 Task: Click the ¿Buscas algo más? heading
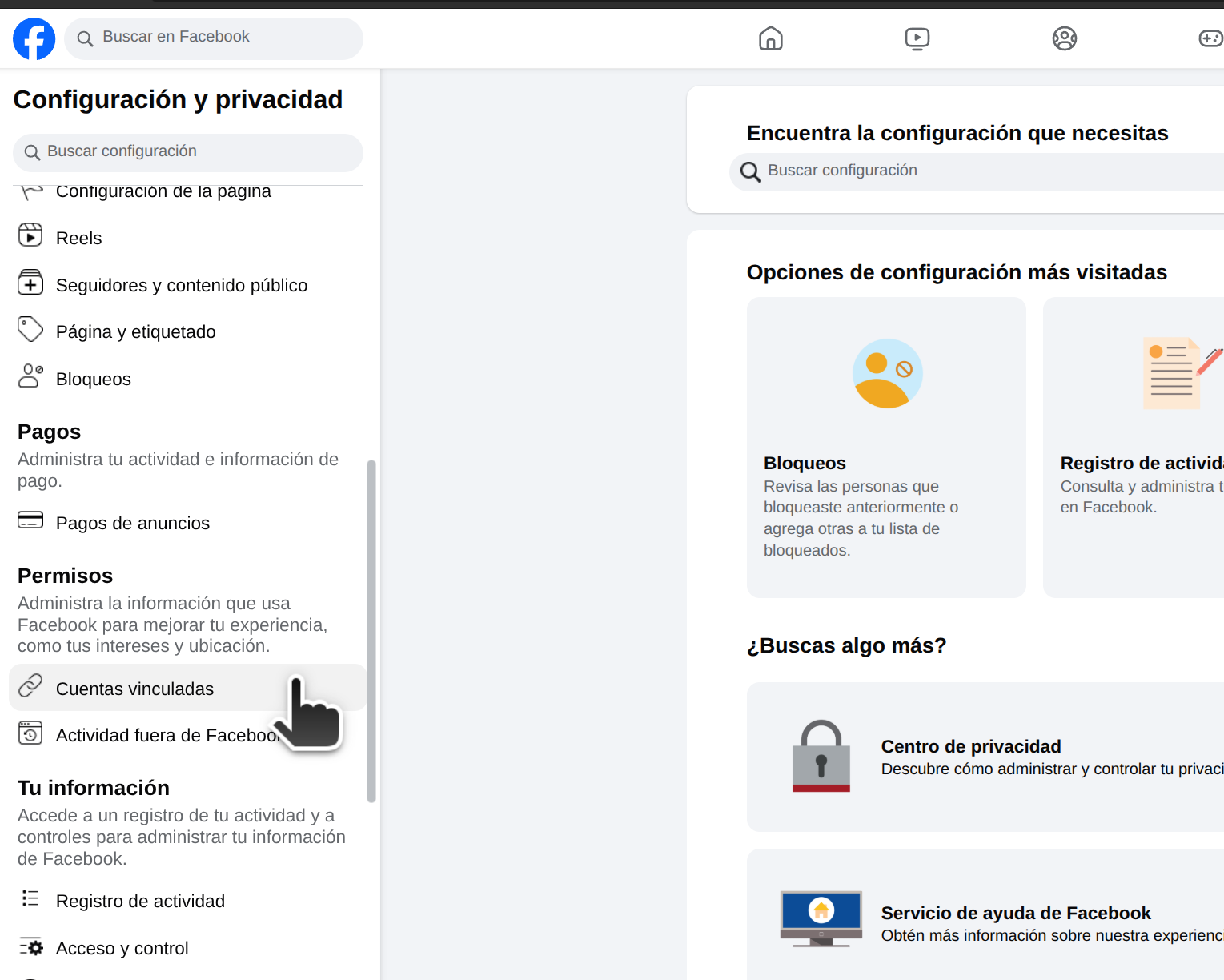[847, 645]
